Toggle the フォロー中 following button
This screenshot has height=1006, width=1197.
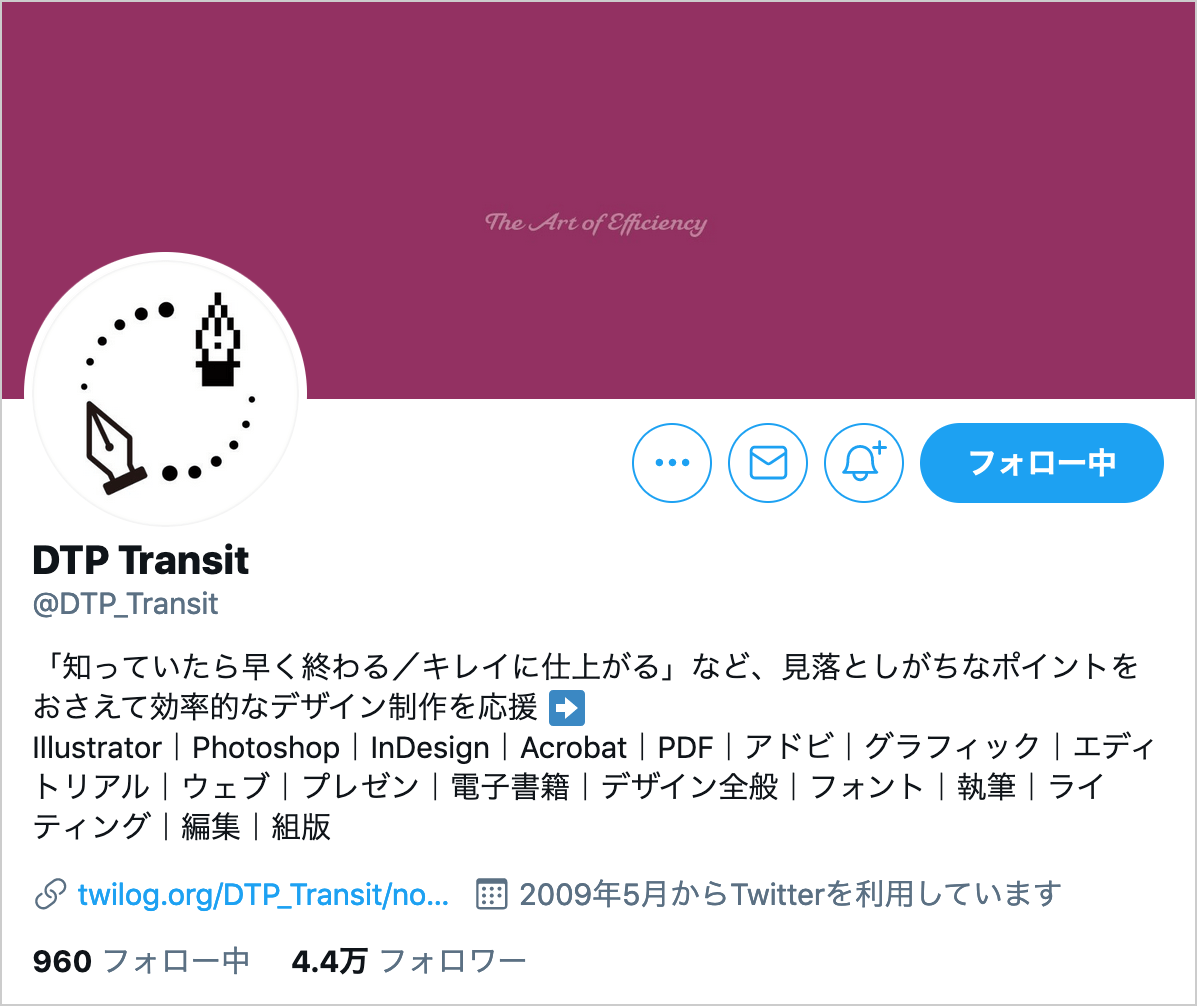pos(1041,463)
